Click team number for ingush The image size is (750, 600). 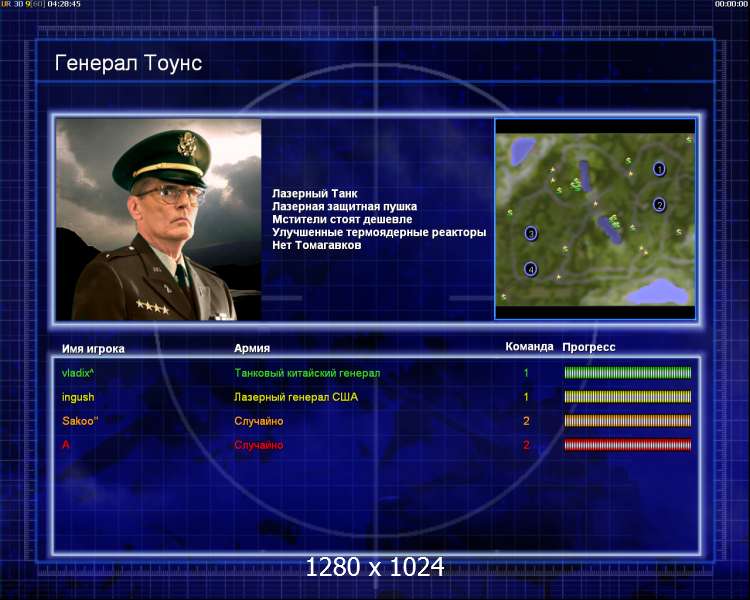point(526,397)
